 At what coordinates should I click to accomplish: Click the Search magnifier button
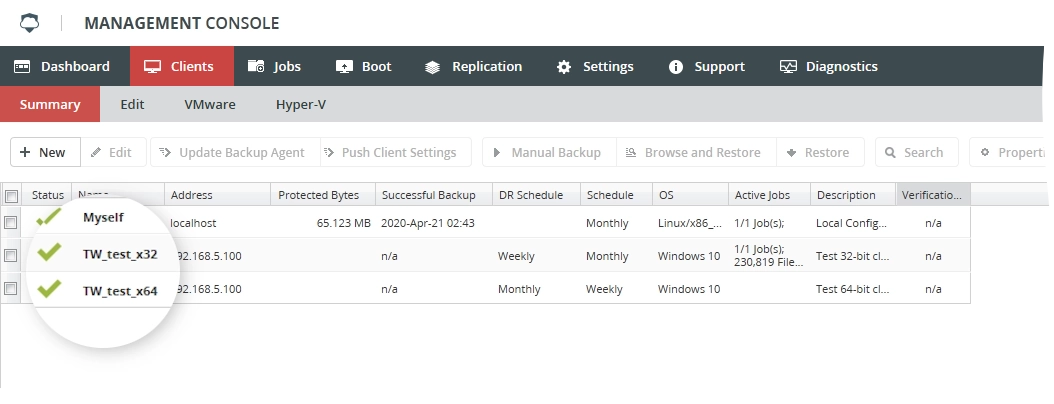point(916,153)
